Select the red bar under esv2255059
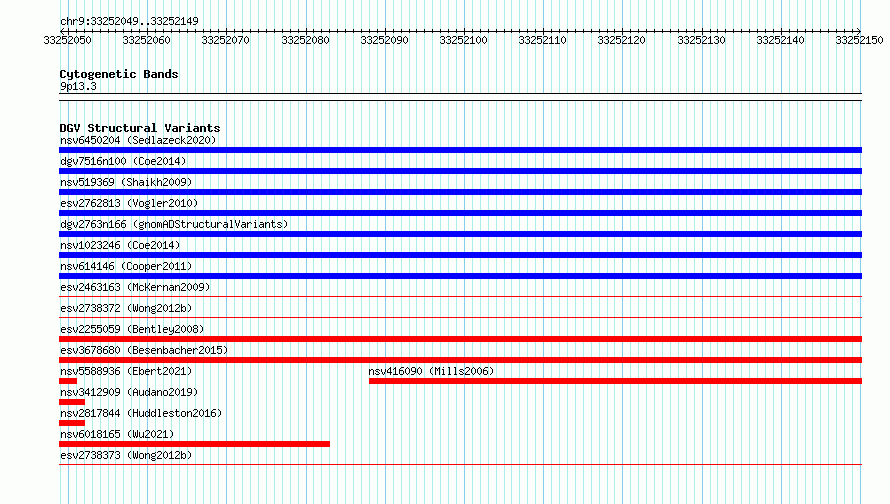 pos(460,339)
